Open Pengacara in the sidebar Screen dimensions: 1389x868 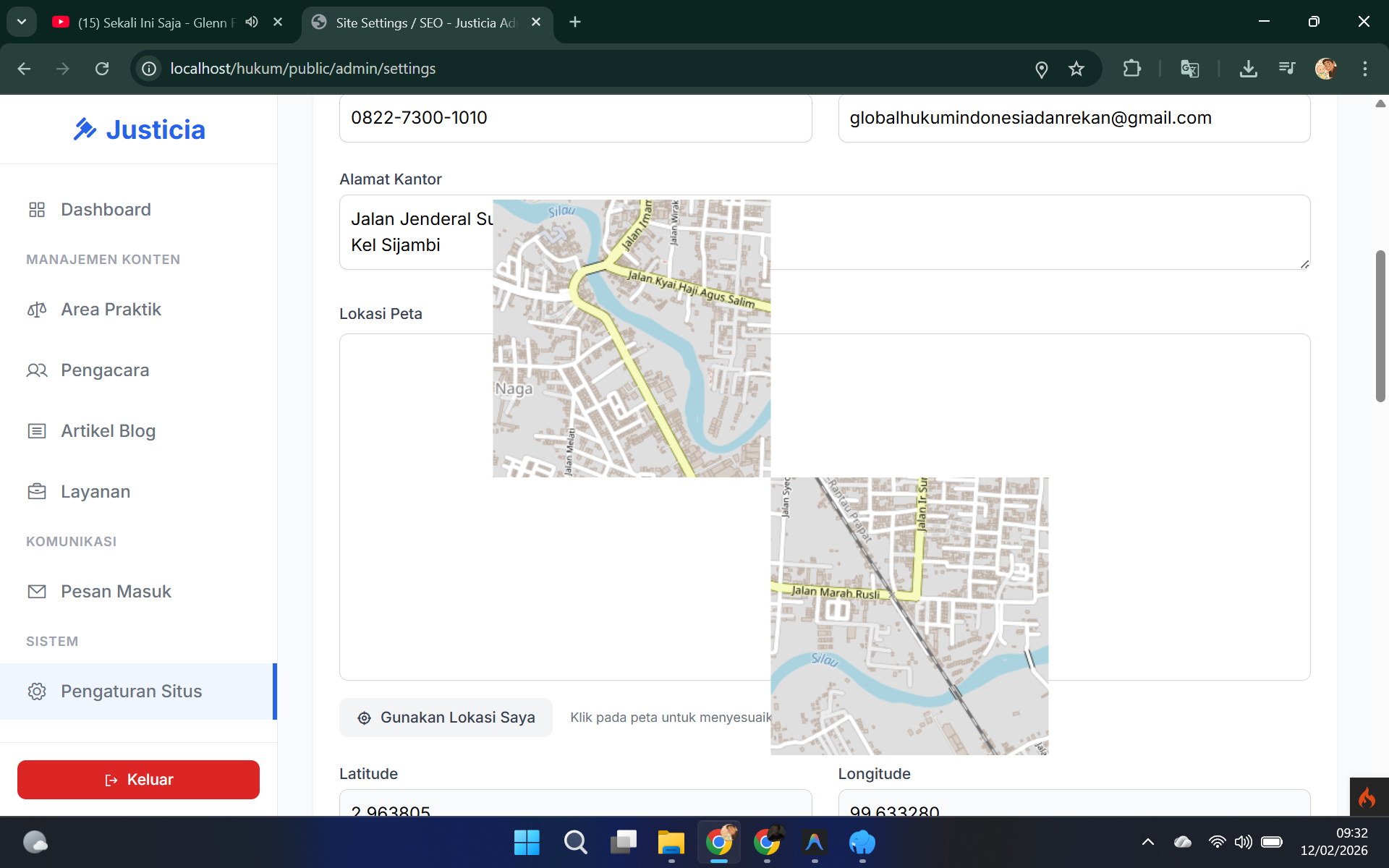click(105, 370)
